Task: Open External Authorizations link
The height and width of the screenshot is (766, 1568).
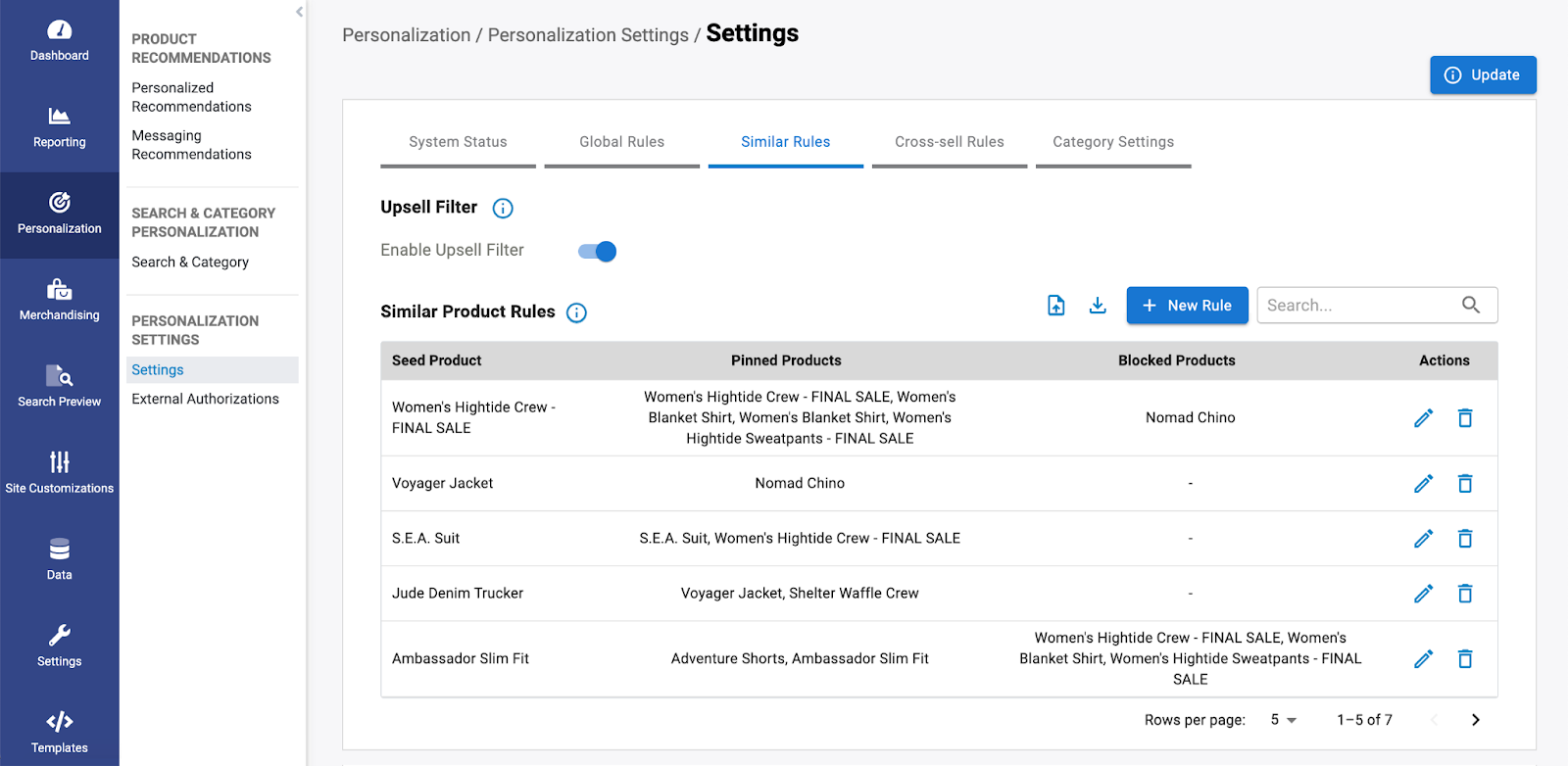Action: pos(205,400)
